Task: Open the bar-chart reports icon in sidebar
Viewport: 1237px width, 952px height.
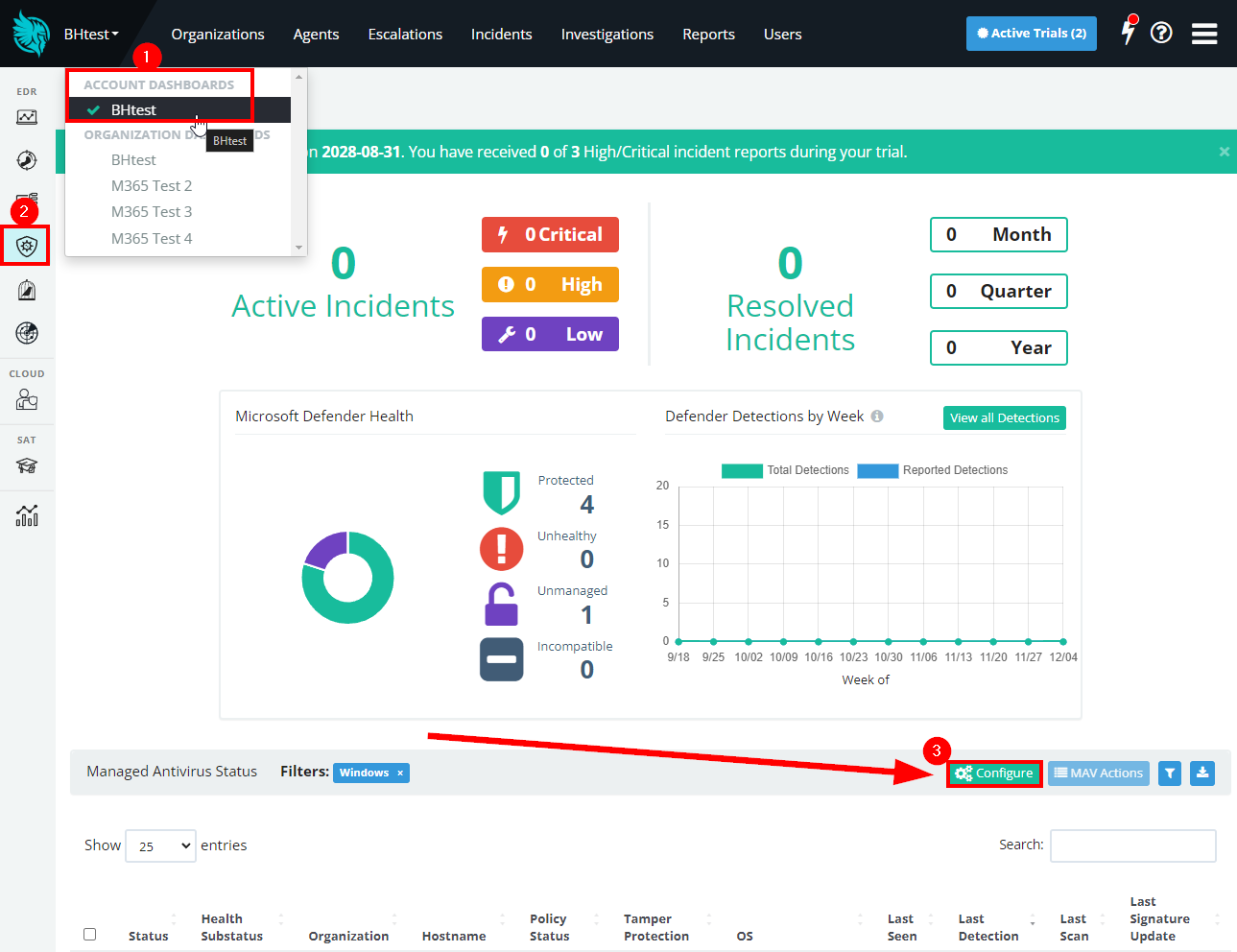Action: click(27, 516)
